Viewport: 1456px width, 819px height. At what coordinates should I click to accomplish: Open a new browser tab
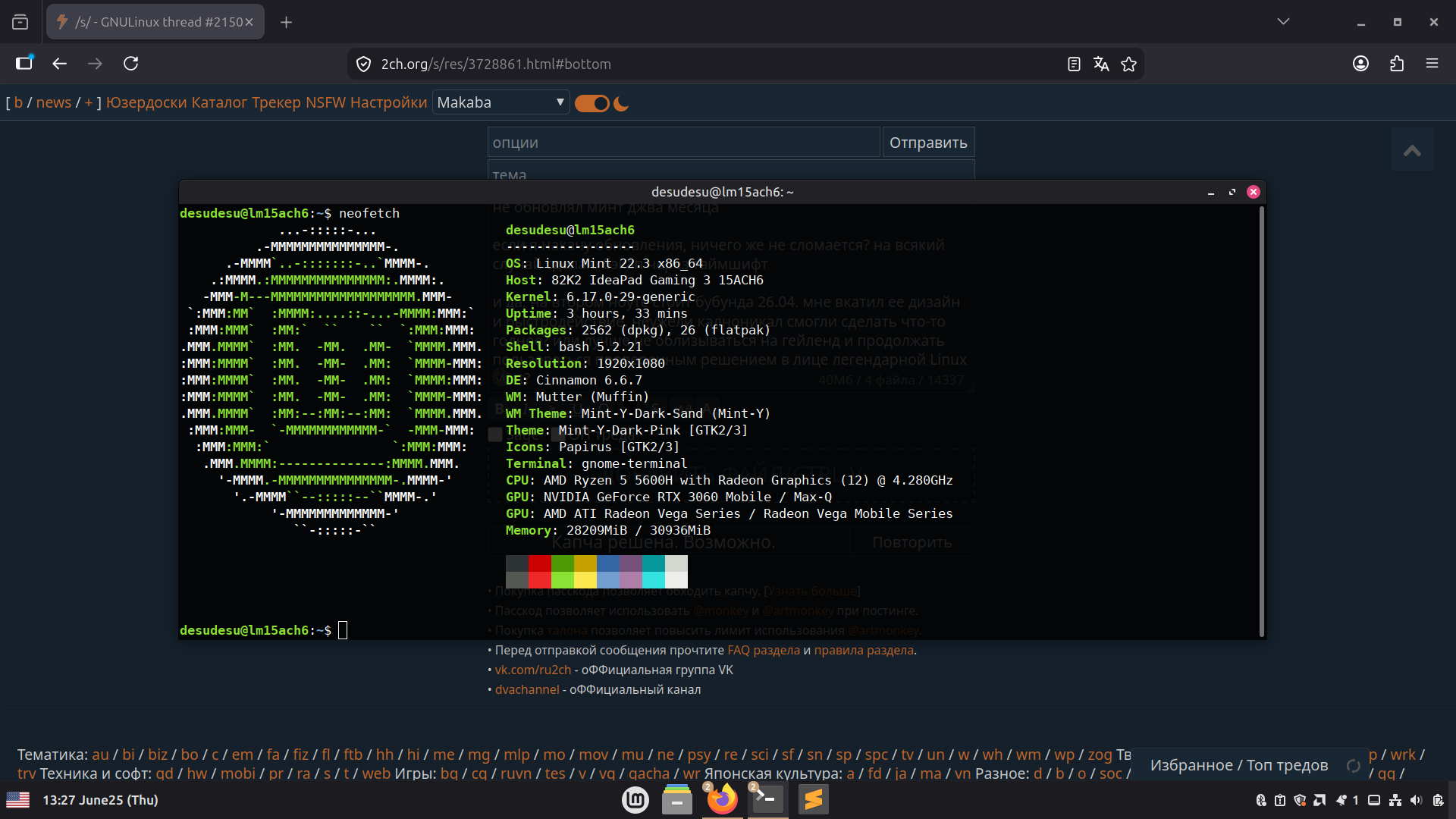286,22
